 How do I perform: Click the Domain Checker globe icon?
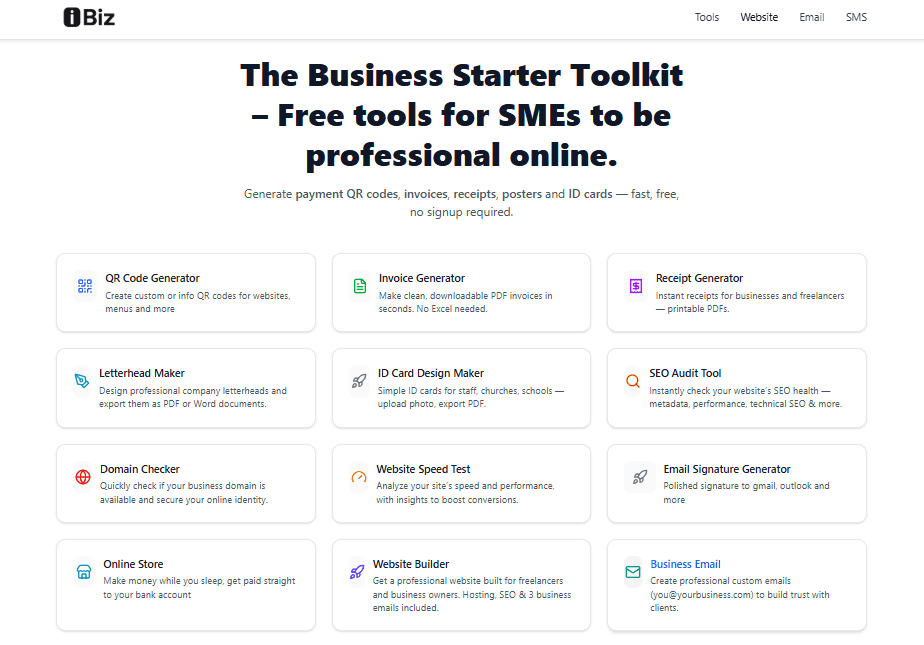pyautogui.click(x=82, y=477)
